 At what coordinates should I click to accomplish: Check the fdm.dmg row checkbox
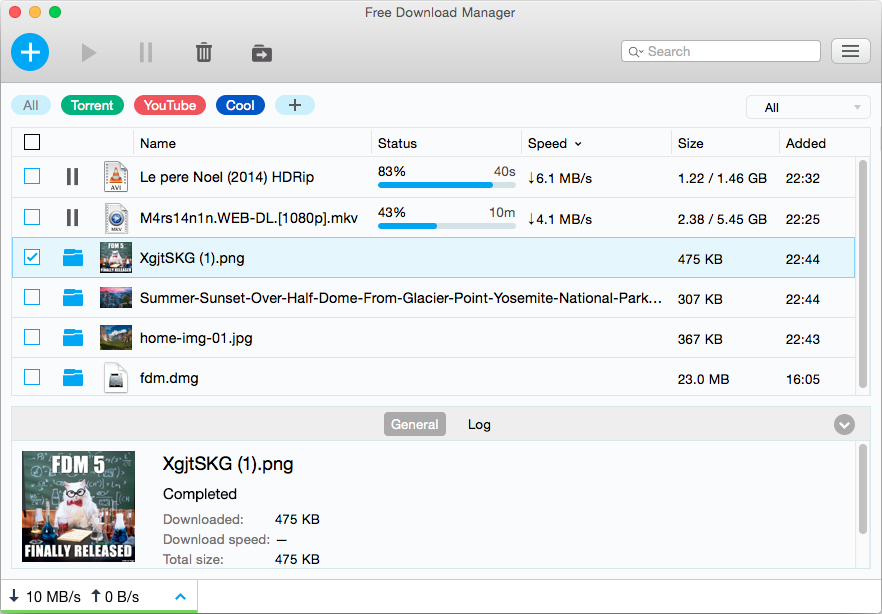click(32, 377)
